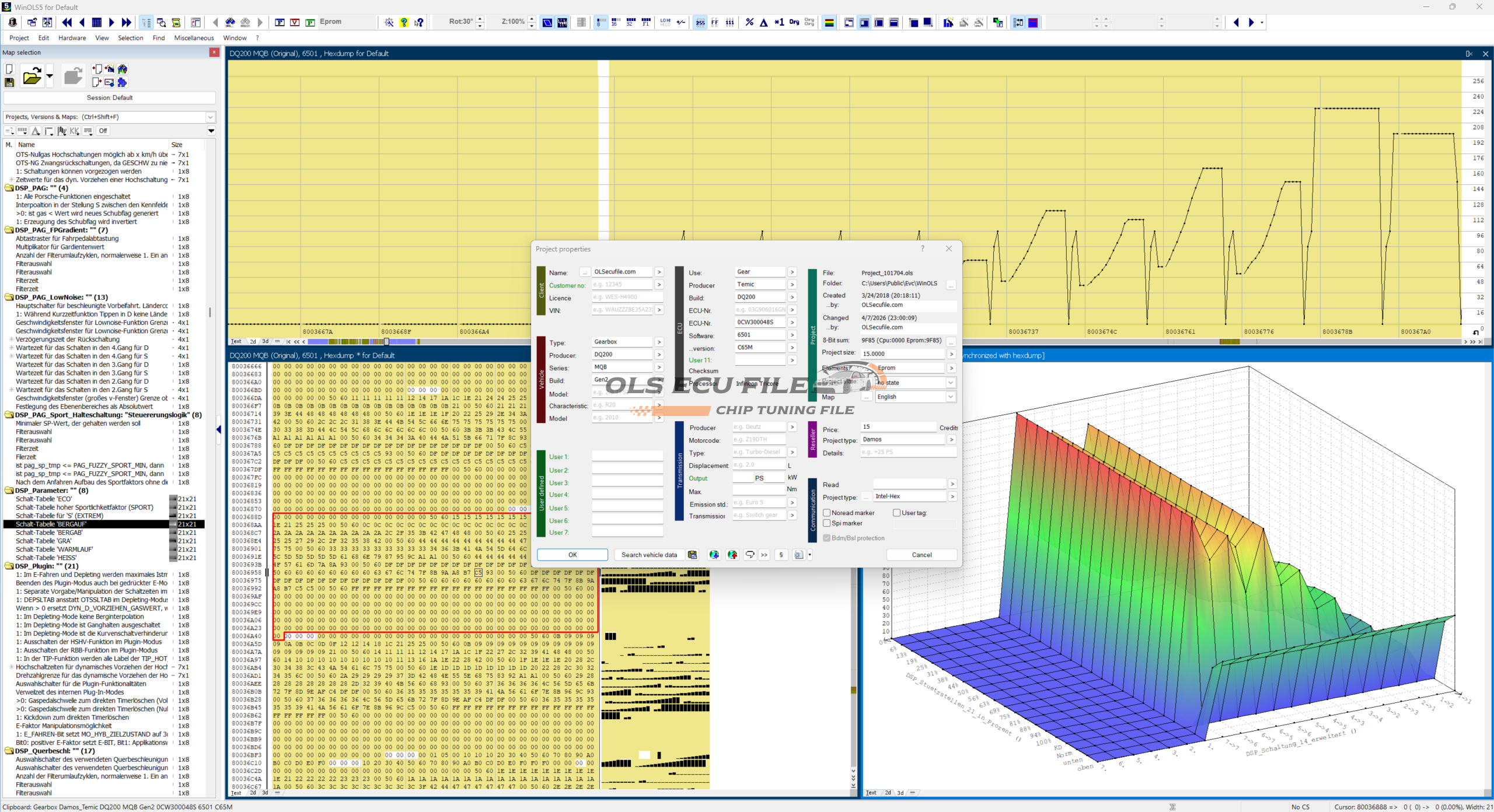Open the Hardware menu

(x=72, y=38)
